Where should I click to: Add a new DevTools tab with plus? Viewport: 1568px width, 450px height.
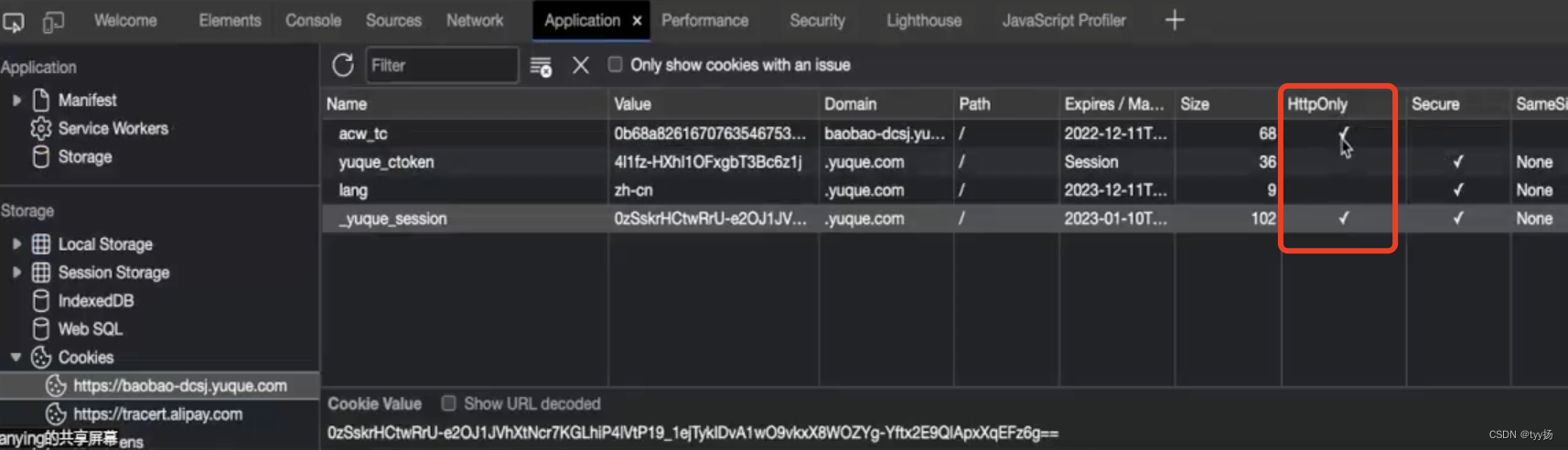1175,20
